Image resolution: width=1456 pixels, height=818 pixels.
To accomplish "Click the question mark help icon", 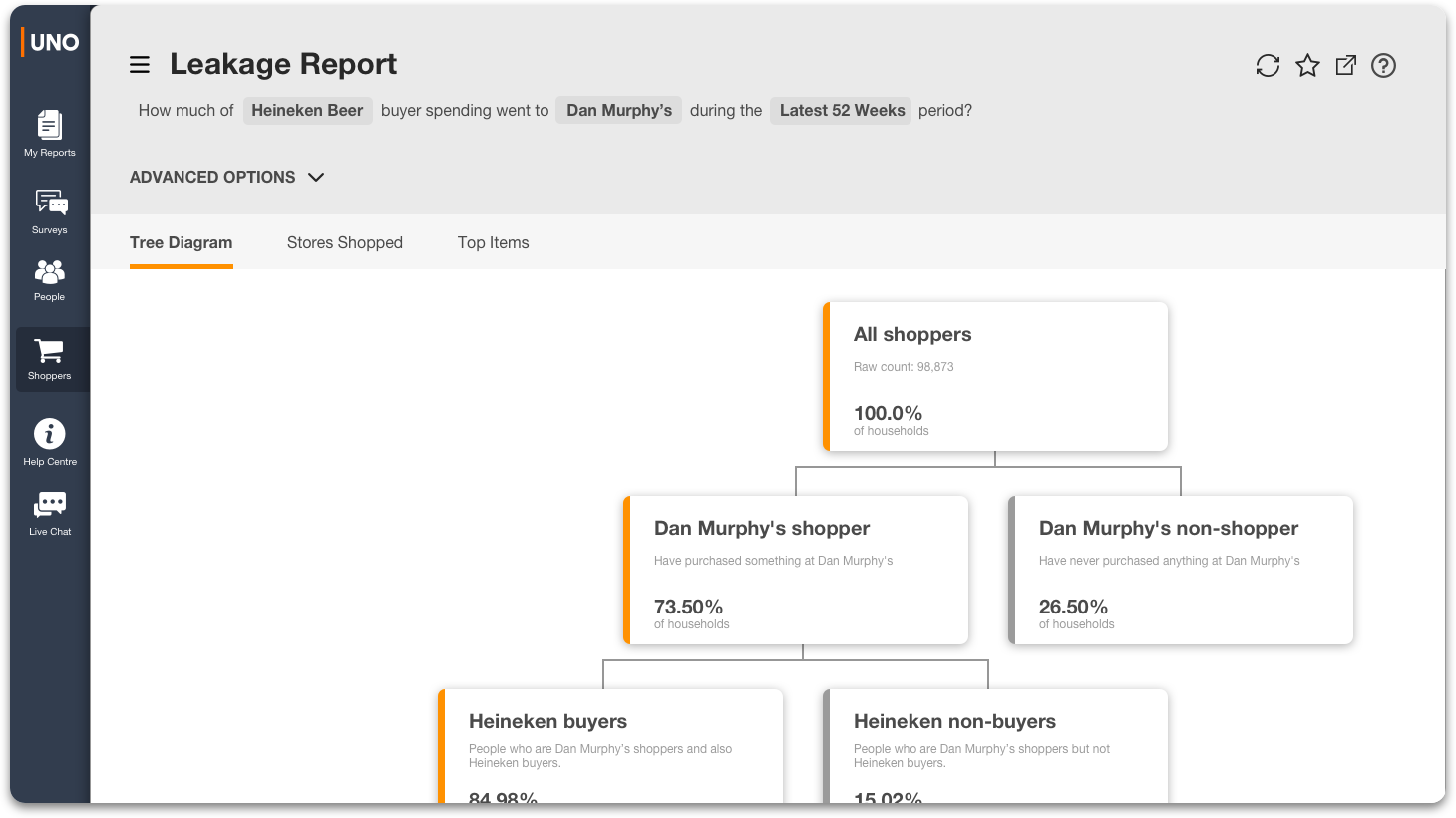I will (1383, 66).
